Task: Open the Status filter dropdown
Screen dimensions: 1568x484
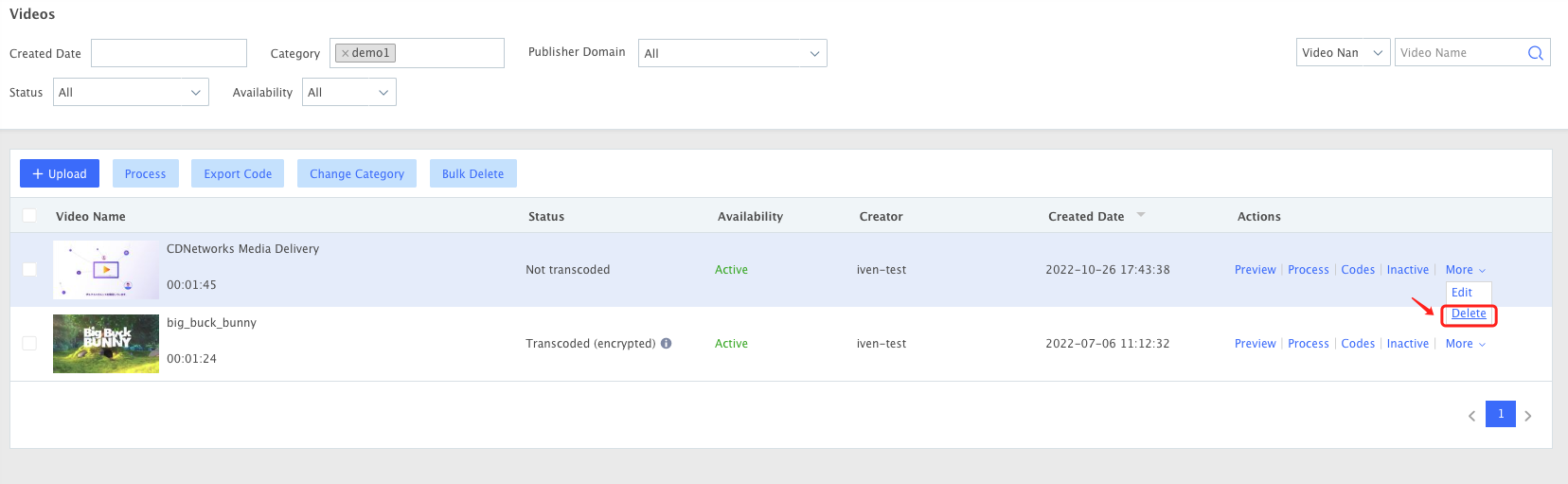Action: click(x=131, y=92)
